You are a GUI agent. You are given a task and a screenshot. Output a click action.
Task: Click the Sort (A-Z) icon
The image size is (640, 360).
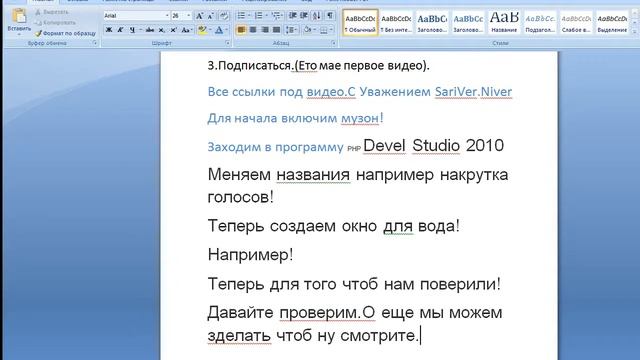[x=317, y=16]
